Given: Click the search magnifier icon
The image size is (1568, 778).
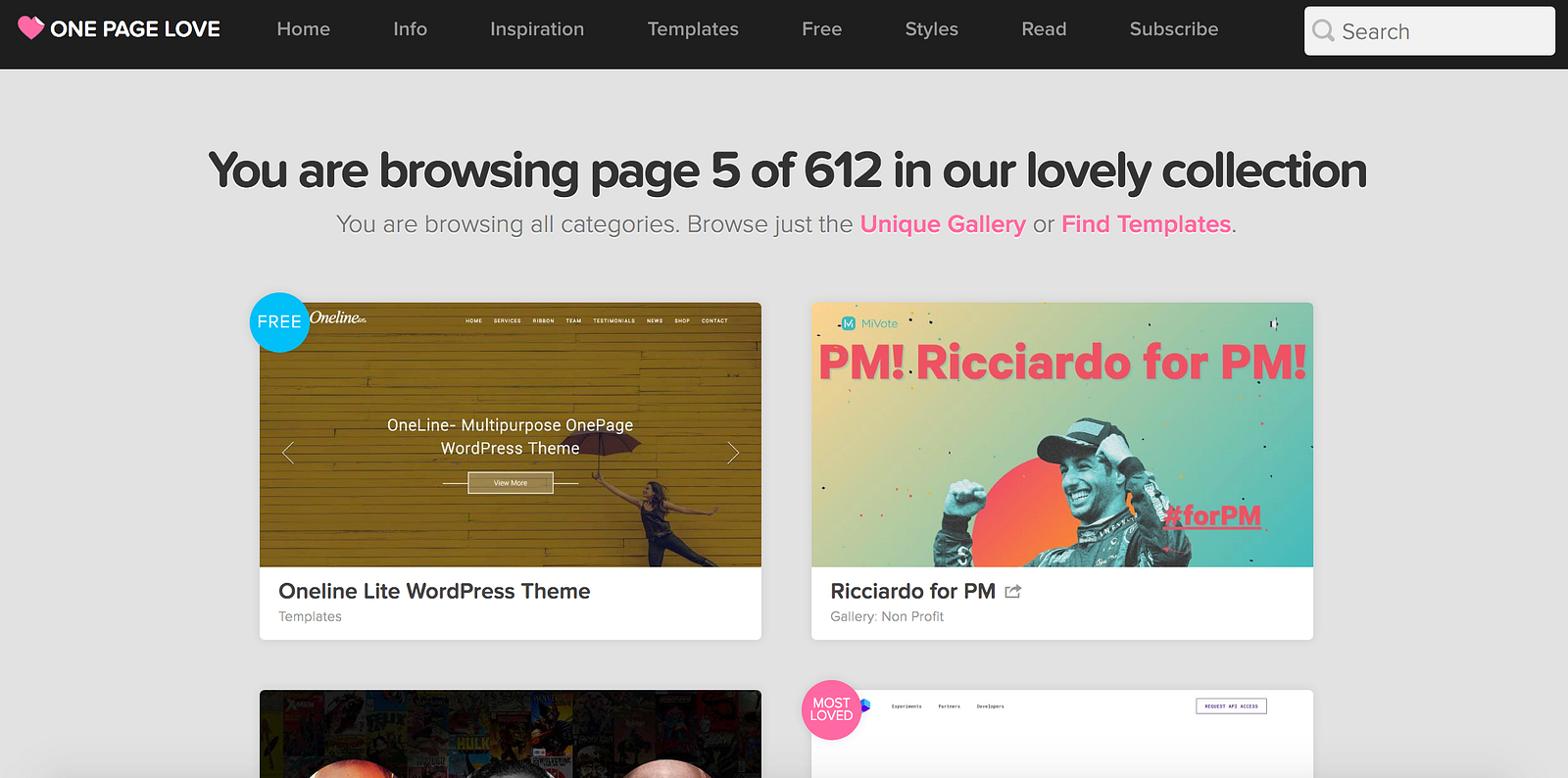Looking at the screenshot, I should pos(1323,30).
